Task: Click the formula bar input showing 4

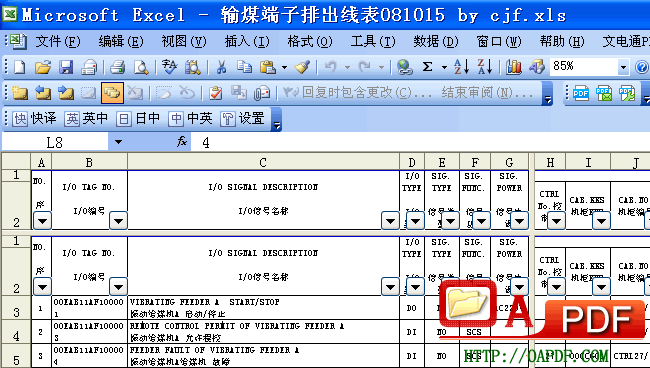Action: click(x=420, y=143)
